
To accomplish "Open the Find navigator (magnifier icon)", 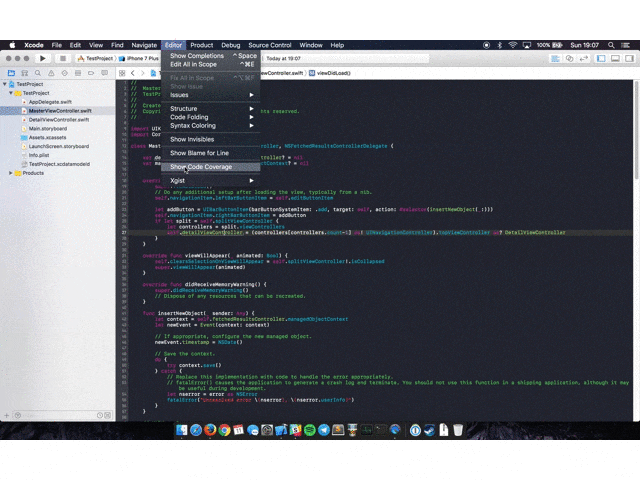I will click(x=38, y=73).
